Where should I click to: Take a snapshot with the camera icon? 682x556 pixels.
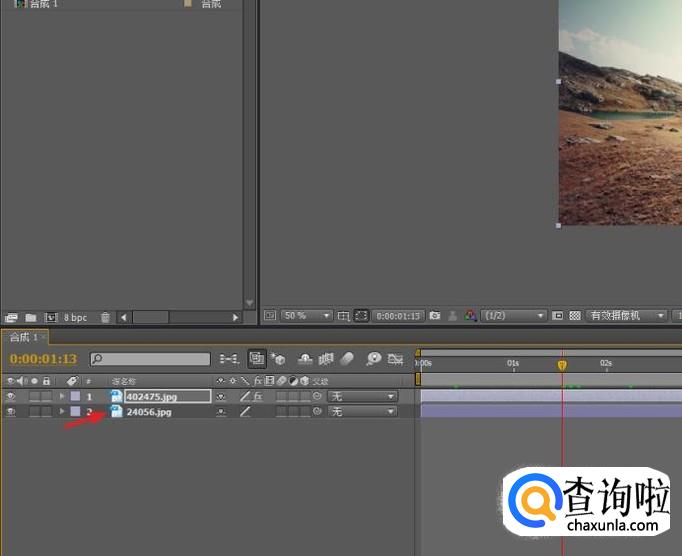click(435, 315)
